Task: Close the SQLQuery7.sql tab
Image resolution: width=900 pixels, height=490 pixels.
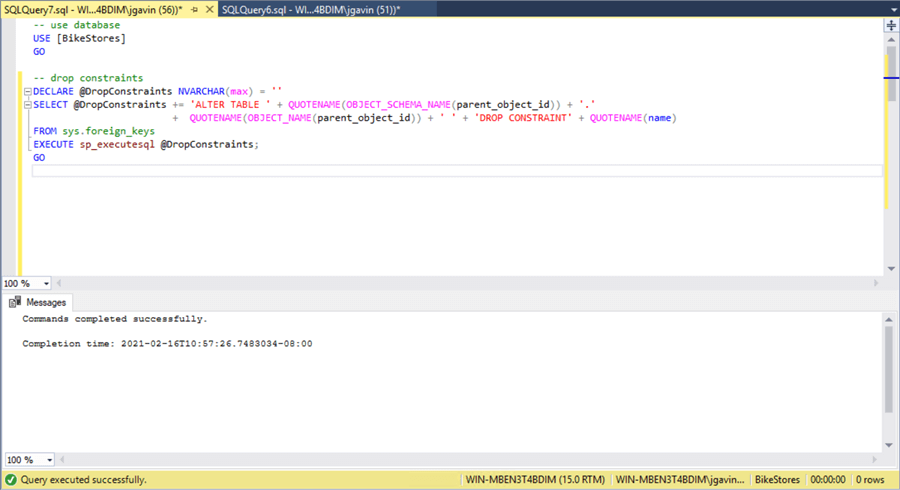Action: pos(210,10)
